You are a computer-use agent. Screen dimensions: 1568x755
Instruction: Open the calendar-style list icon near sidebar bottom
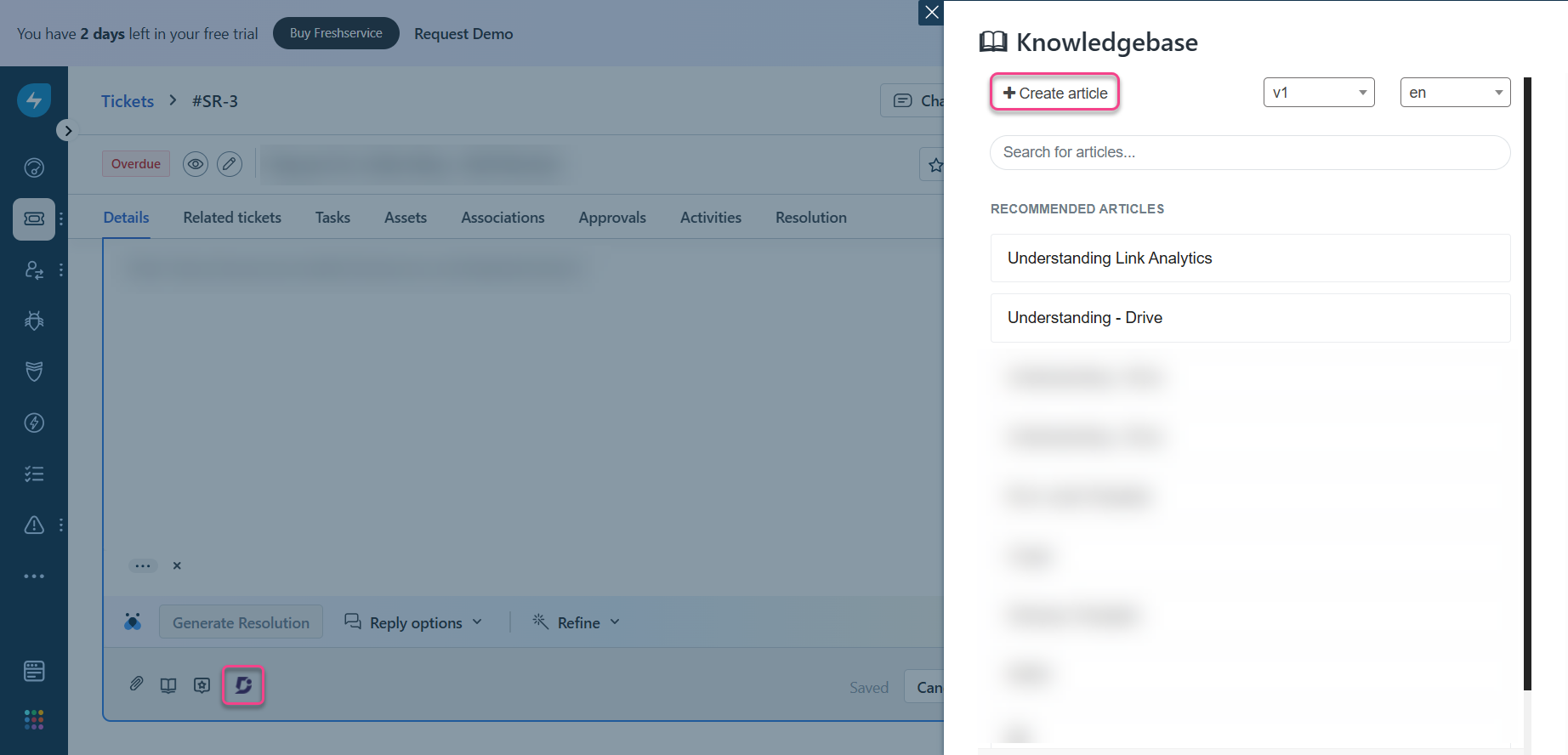(34, 671)
